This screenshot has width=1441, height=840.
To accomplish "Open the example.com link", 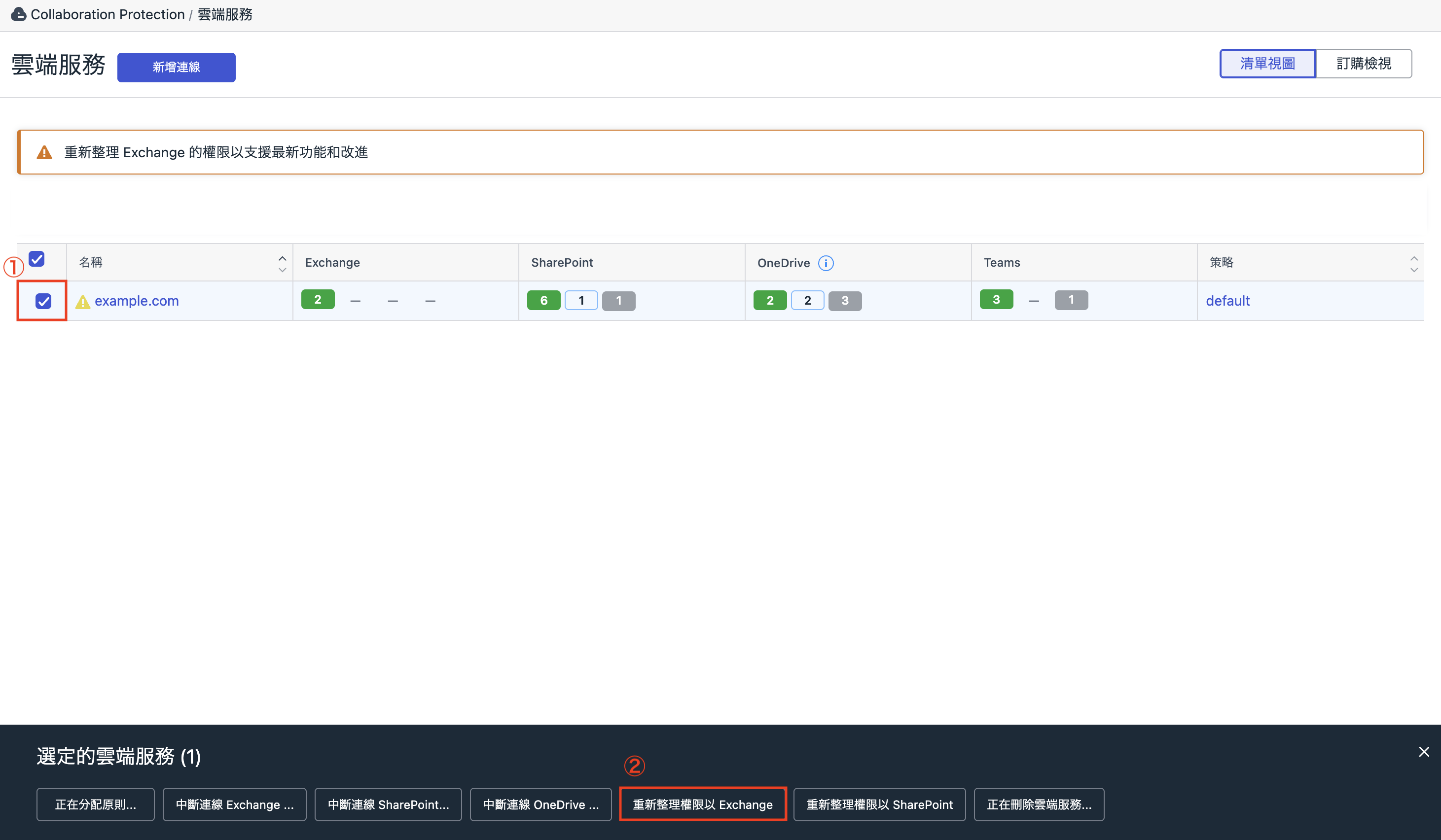I will point(137,301).
